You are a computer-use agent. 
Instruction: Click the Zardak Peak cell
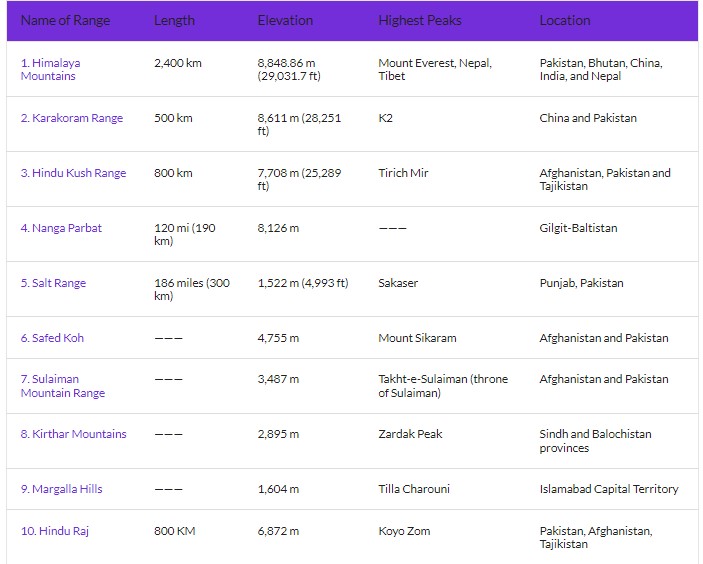coord(410,434)
